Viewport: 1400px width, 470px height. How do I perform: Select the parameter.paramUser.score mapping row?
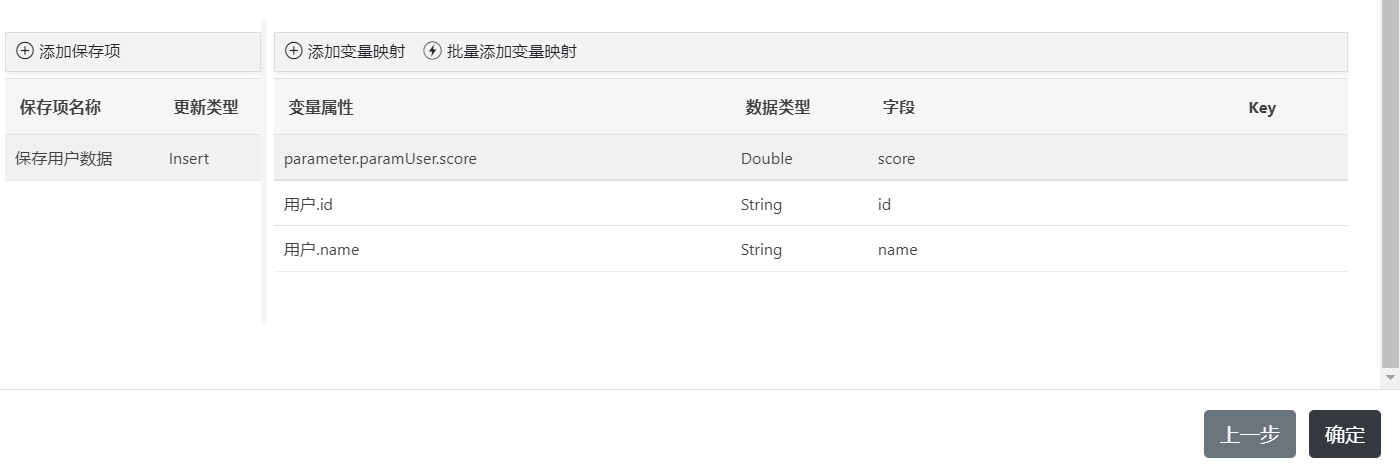click(x=380, y=158)
